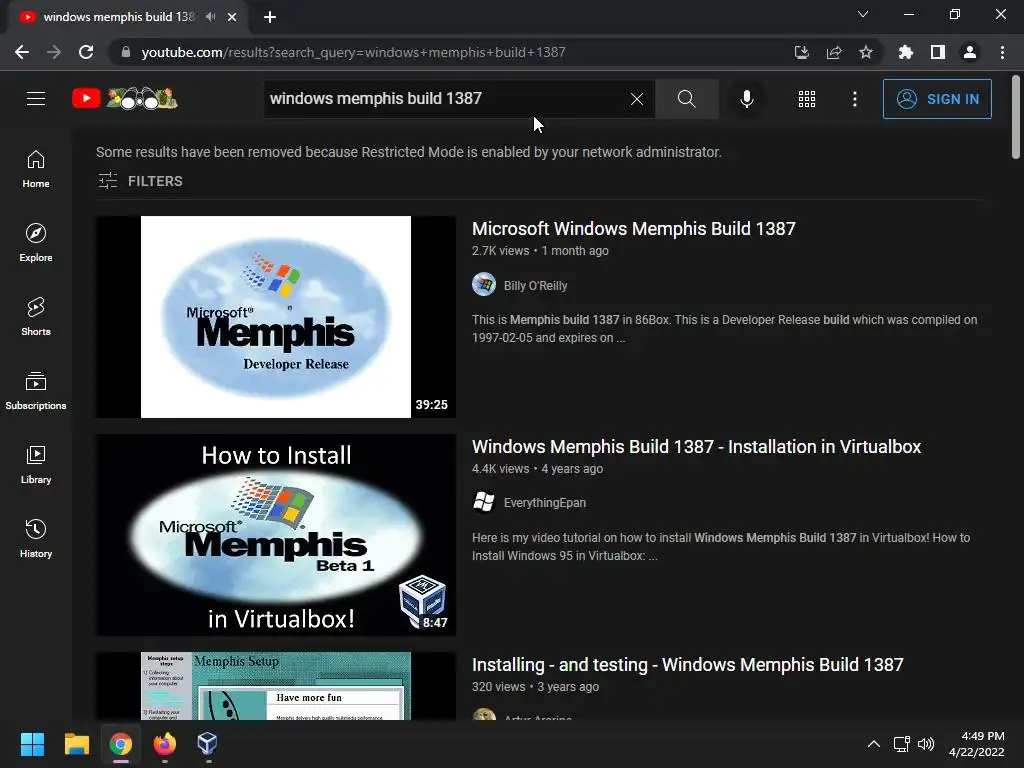This screenshot has height=768, width=1024.
Task: Click the SIGN IN button
Action: click(937, 99)
